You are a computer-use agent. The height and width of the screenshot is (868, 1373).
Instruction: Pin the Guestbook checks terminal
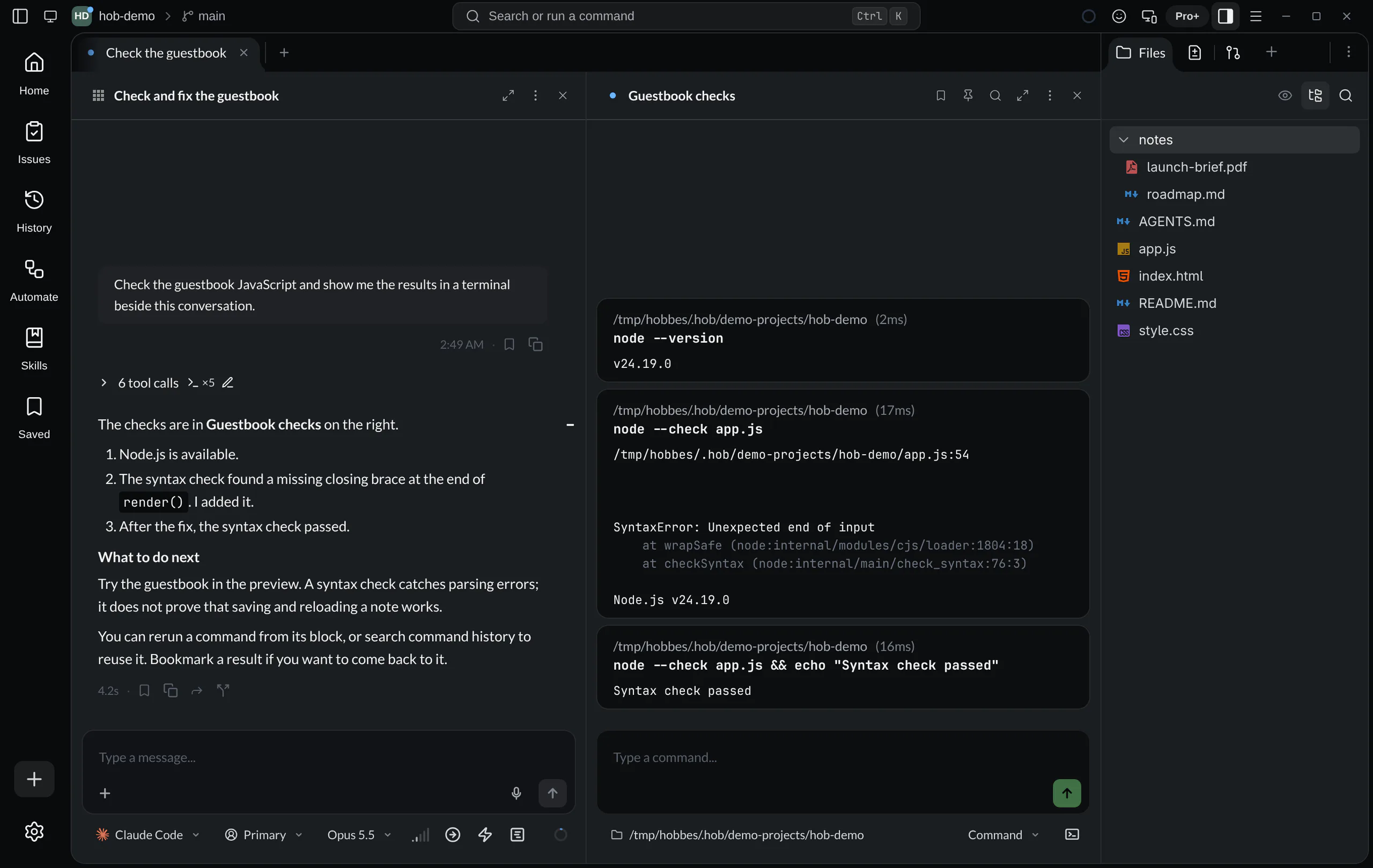pyautogui.click(x=968, y=95)
